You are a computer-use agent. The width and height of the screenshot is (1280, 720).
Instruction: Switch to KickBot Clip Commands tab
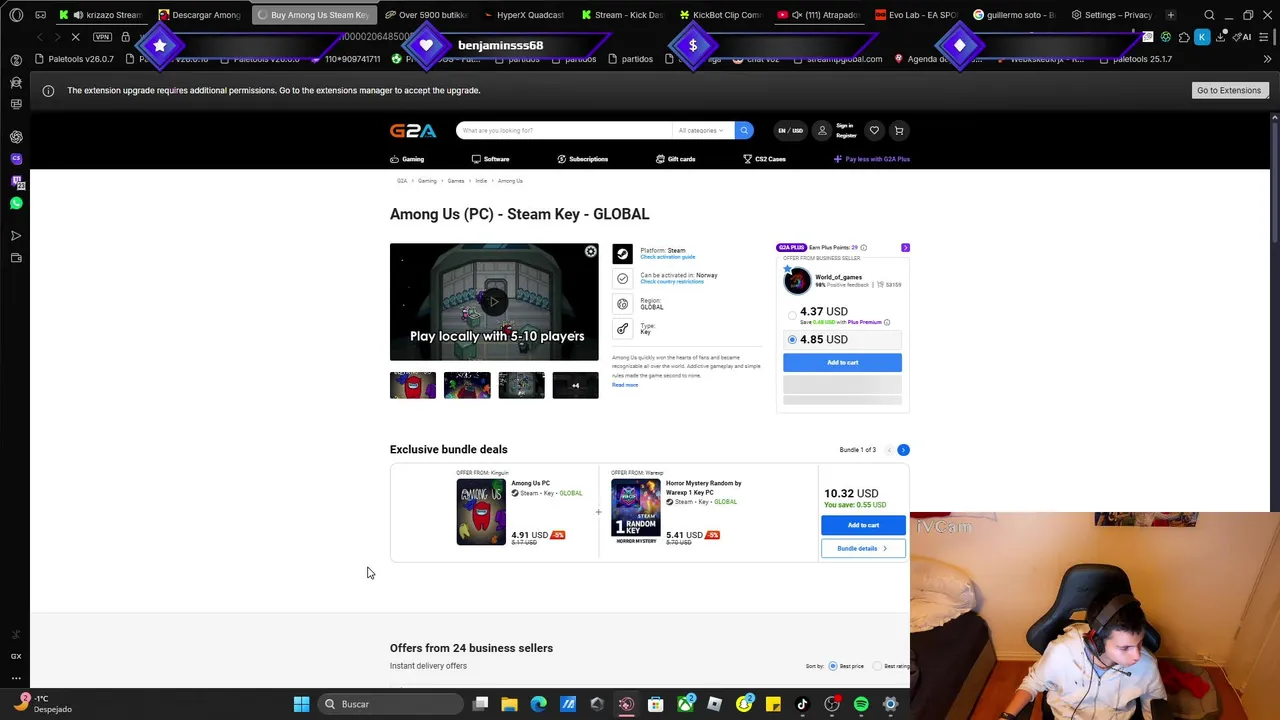[720, 15]
